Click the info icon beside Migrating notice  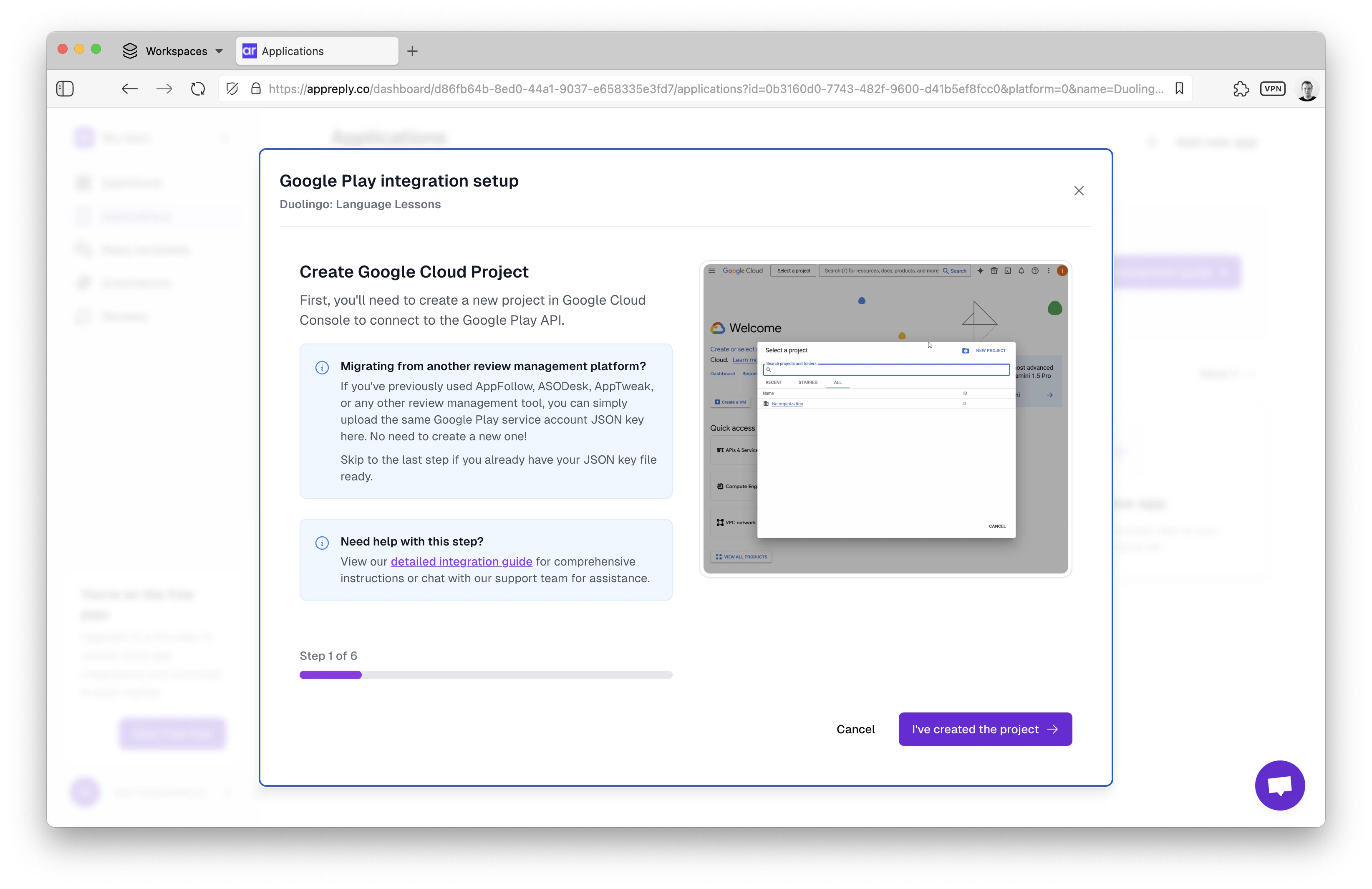click(x=322, y=368)
